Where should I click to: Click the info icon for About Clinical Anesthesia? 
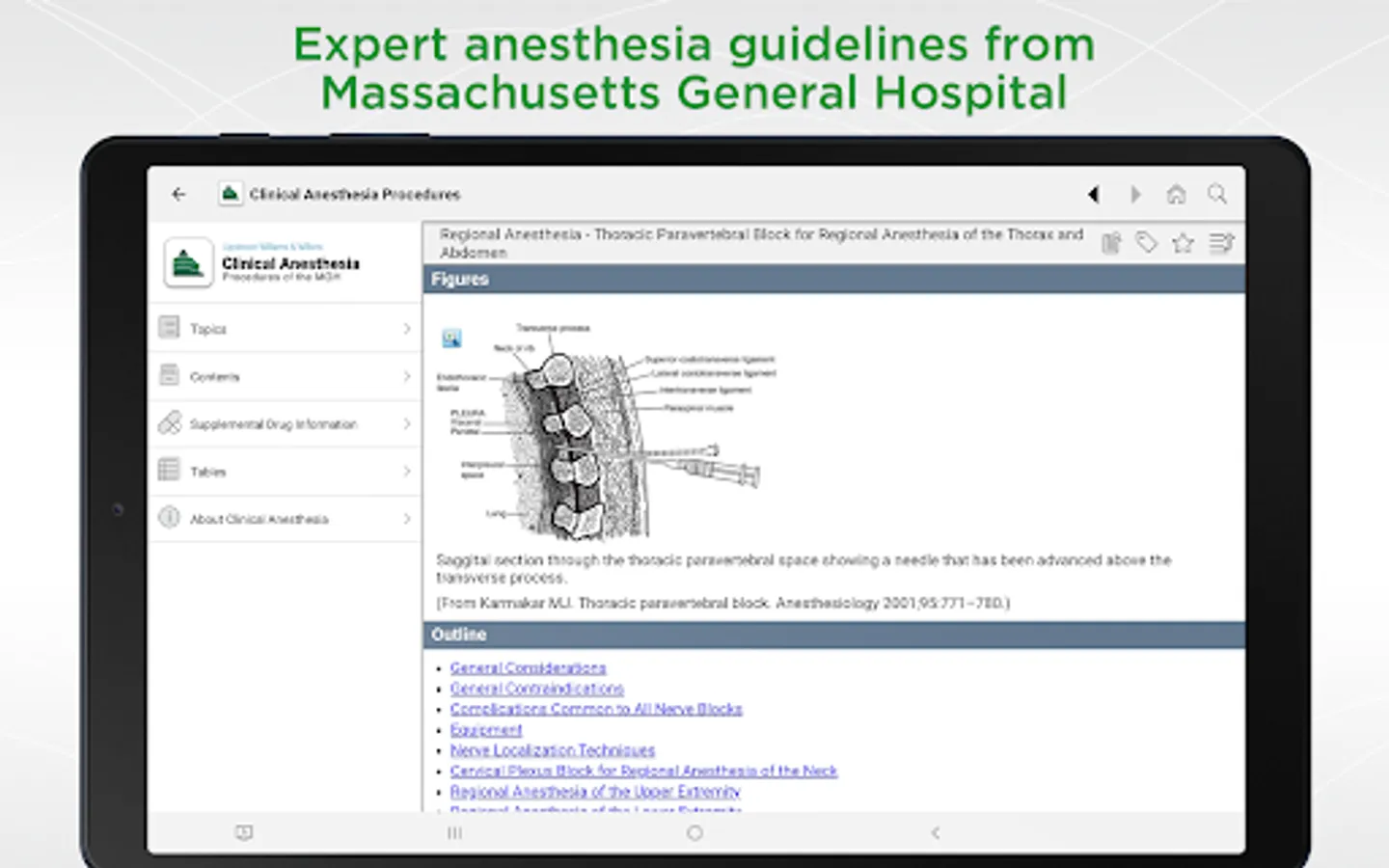[x=169, y=518]
